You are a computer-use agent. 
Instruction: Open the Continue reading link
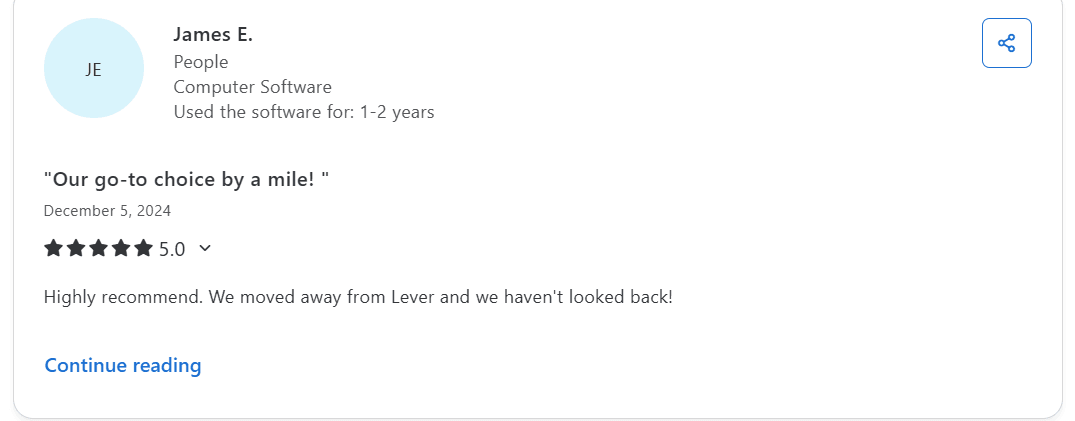pyautogui.click(x=123, y=365)
